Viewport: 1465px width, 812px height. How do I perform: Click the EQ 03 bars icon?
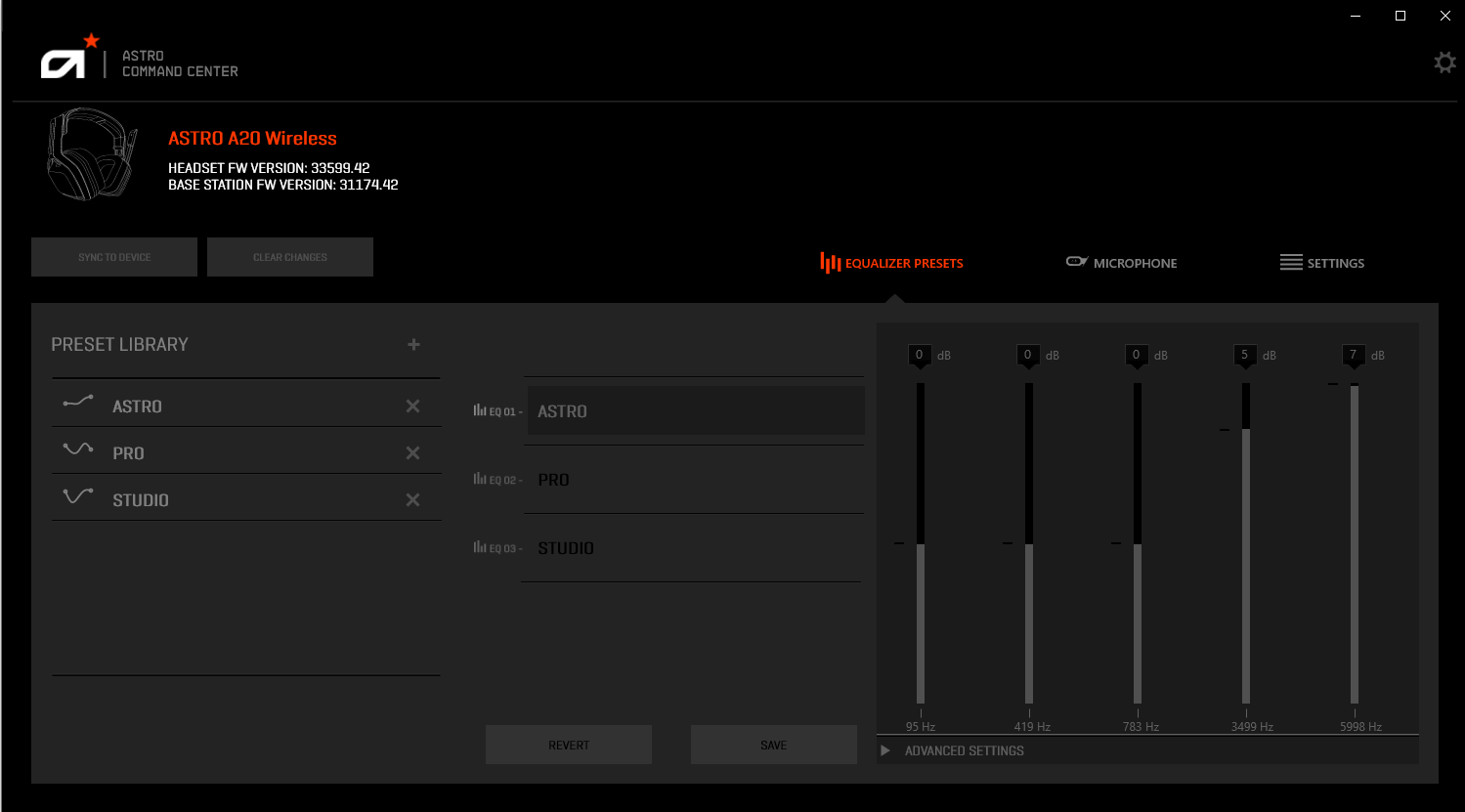point(478,547)
